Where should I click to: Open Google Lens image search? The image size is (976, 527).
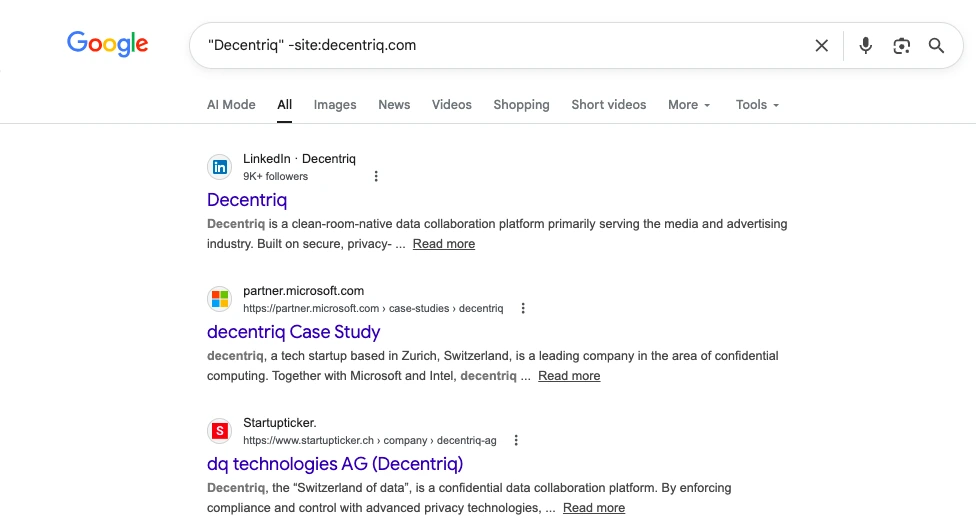[x=901, y=45]
